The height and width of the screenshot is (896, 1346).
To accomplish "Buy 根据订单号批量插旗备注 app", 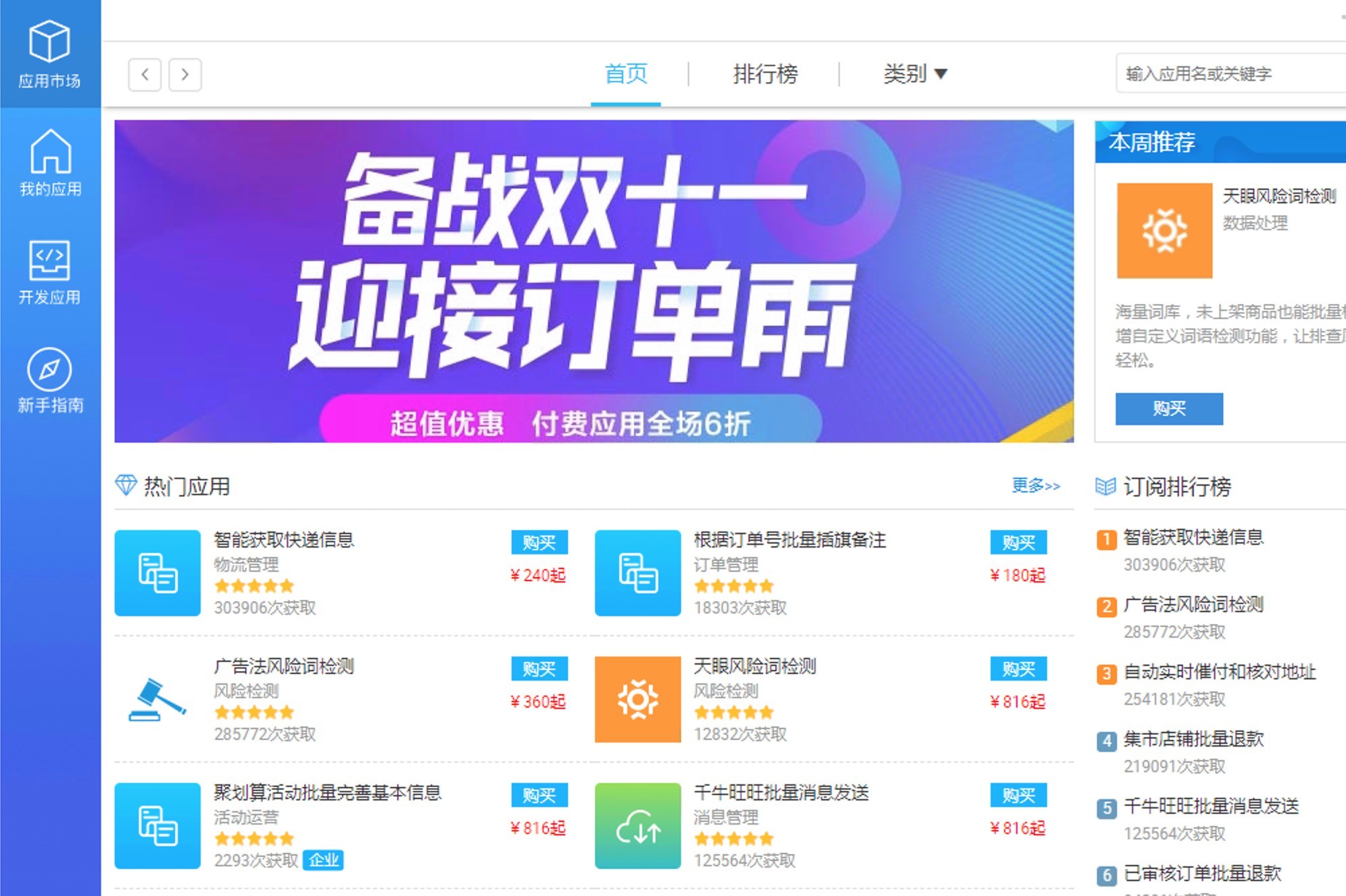I will (1018, 542).
